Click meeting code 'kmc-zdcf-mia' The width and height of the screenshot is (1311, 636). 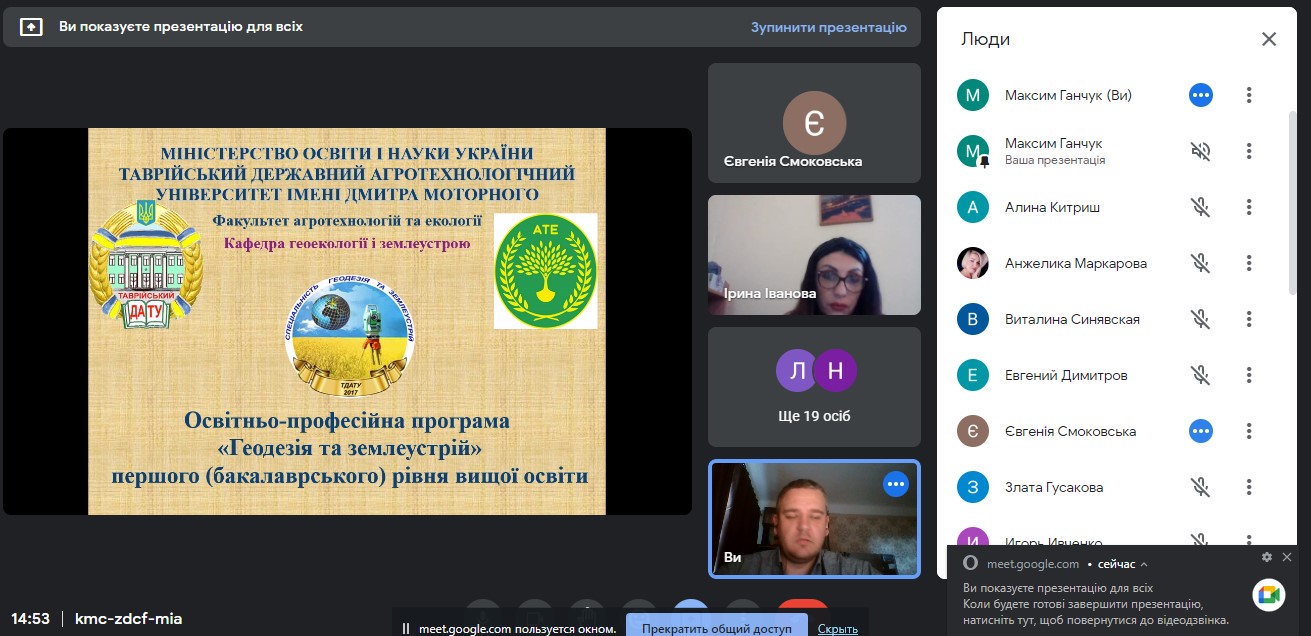coord(128,618)
